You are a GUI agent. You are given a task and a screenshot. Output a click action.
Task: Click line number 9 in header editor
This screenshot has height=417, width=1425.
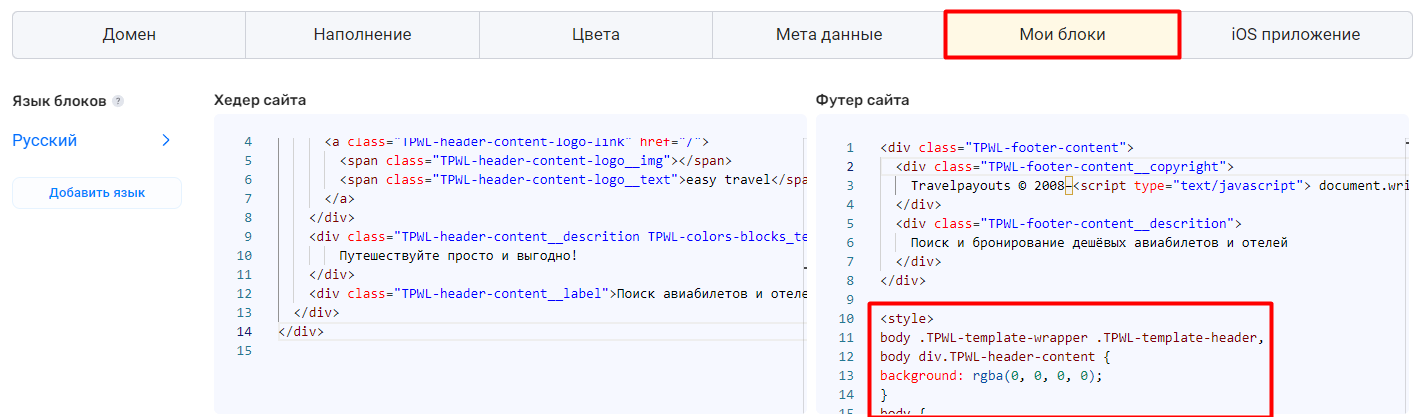(x=248, y=236)
